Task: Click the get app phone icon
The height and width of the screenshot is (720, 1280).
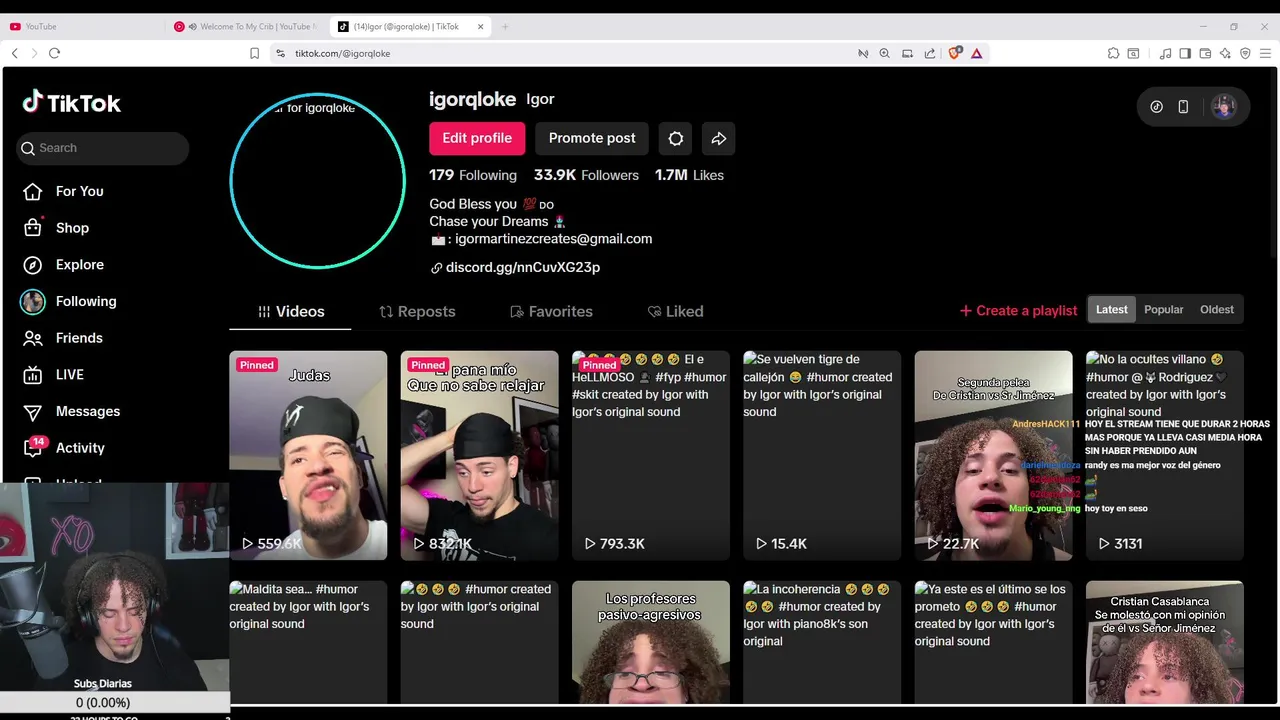Action: 1183,107
